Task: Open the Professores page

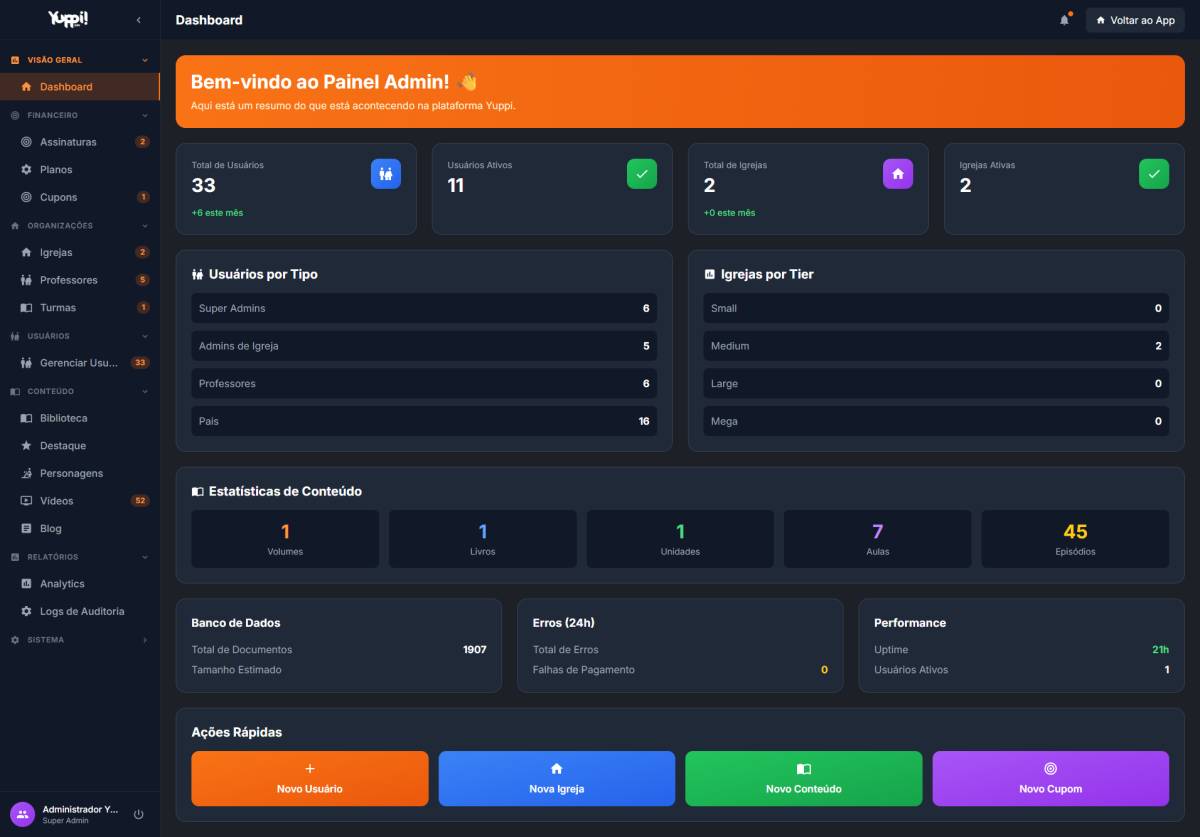Action: point(80,280)
